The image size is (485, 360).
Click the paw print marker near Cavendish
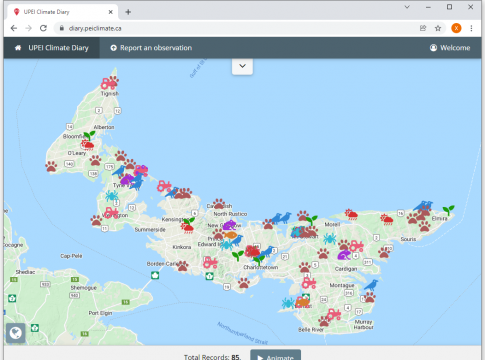(x=219, y=204)
